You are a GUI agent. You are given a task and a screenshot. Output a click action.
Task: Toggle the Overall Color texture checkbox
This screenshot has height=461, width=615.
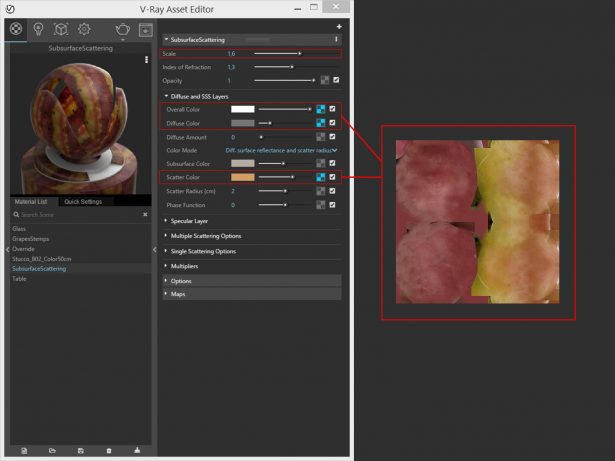332,109
